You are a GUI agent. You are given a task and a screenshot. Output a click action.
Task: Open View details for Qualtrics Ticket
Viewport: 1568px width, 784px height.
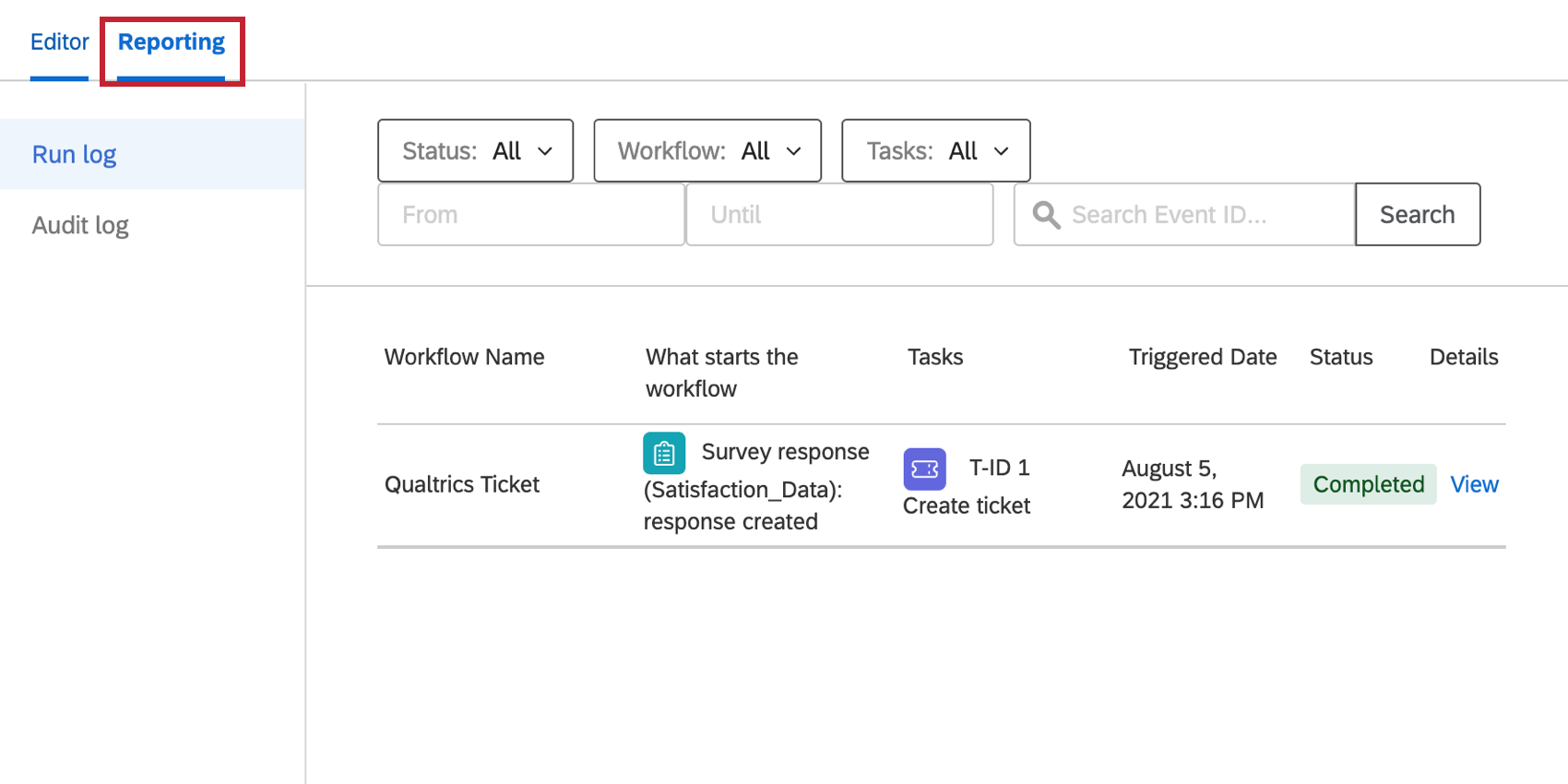pyautogui.click(x=1474, y=484)
